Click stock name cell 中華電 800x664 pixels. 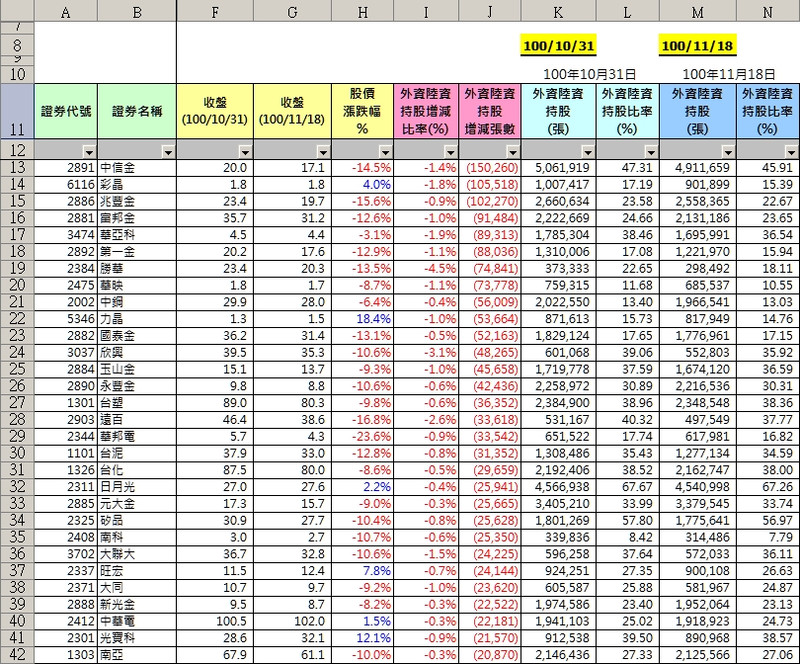click(137, 622)
